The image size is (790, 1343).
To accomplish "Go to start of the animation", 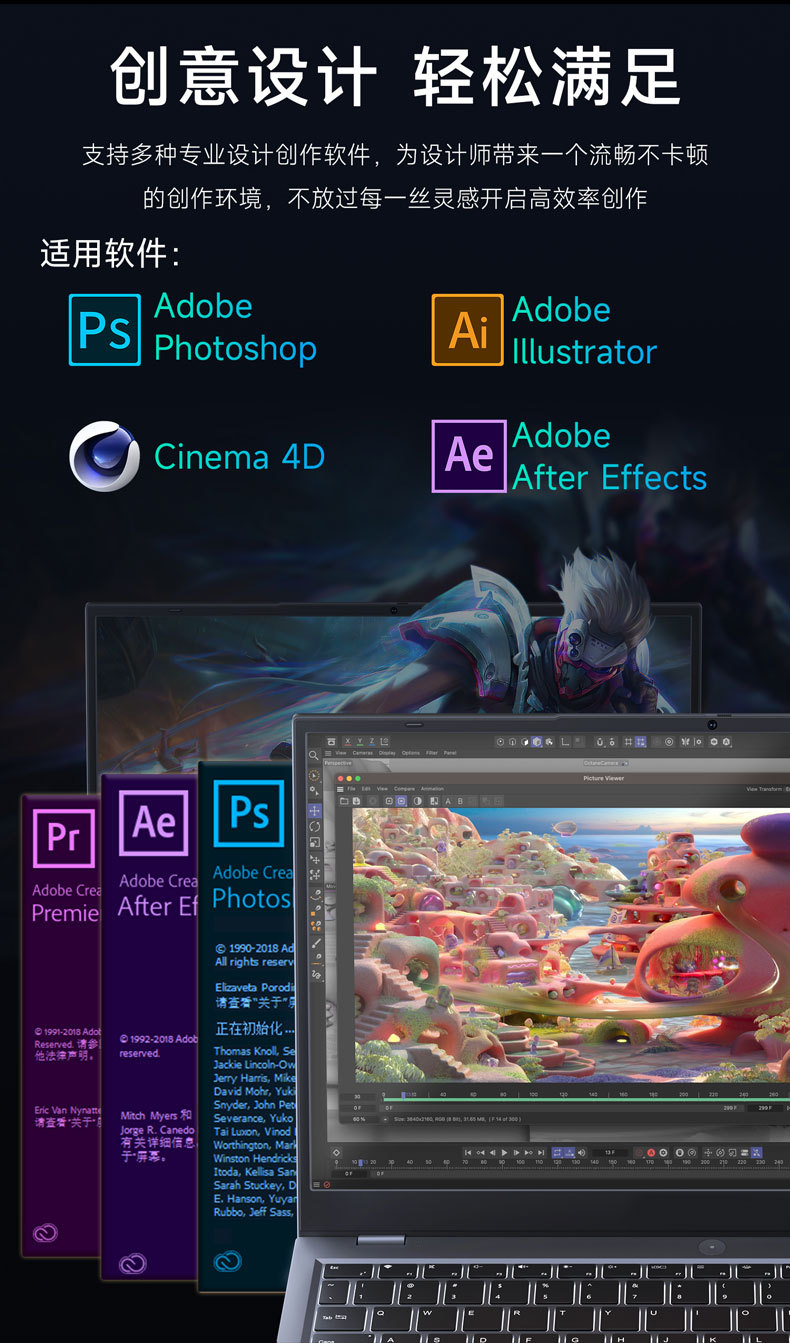I will 467,1153.
